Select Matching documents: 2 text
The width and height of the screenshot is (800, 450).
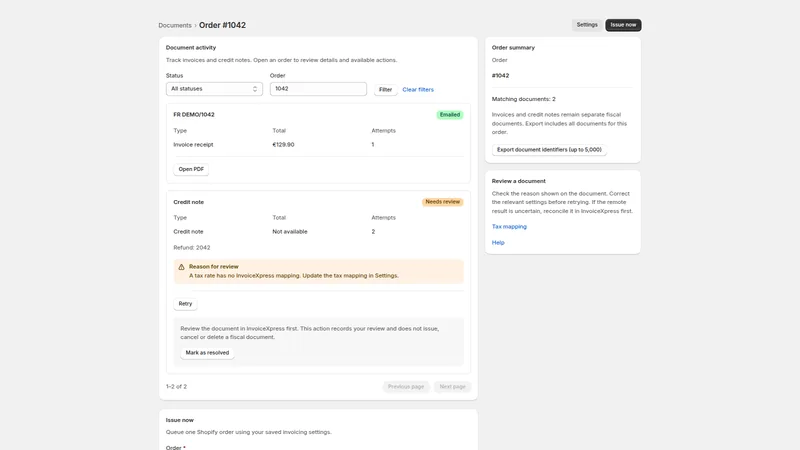[x=523, y=99]
